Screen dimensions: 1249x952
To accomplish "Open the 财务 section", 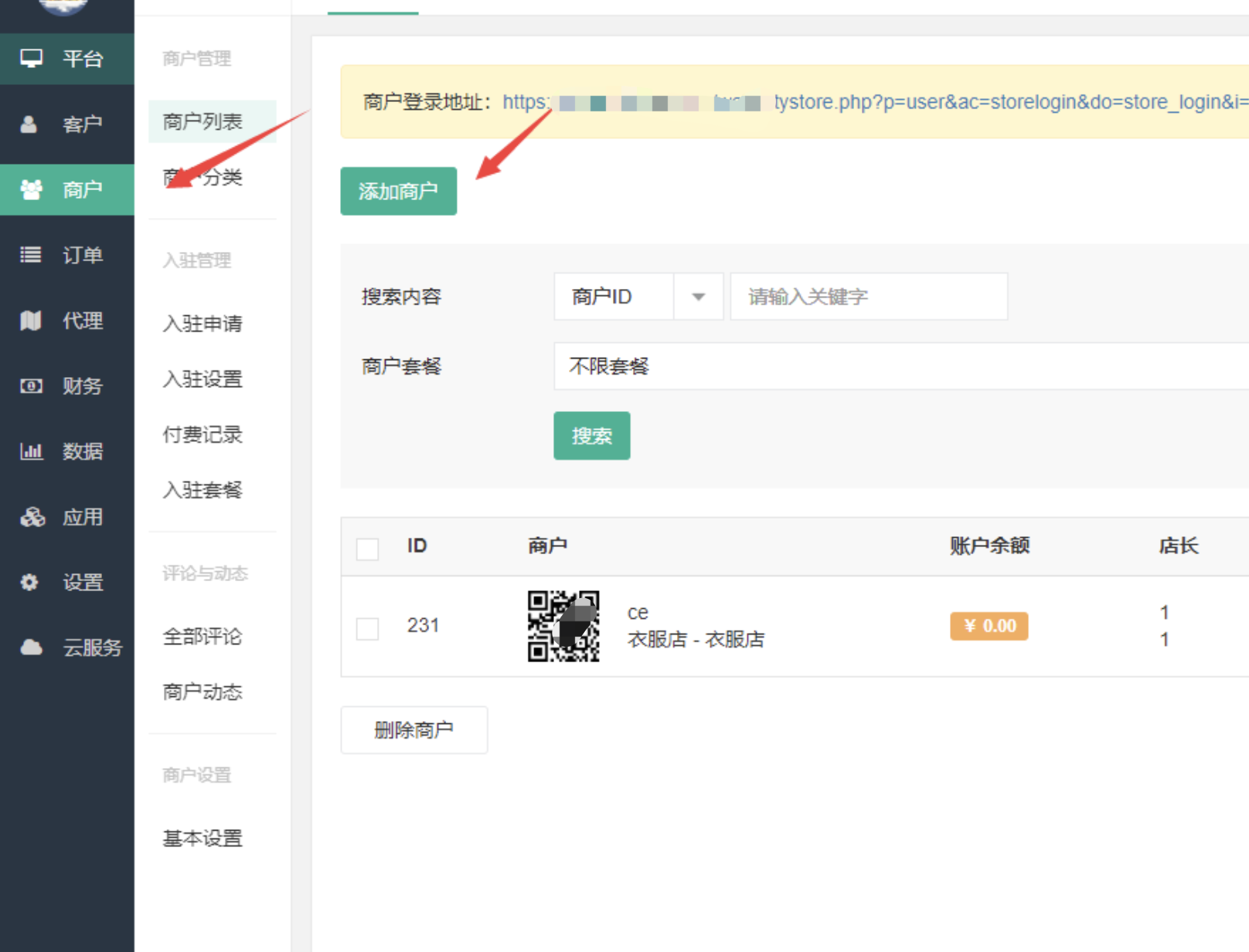I will (67, 386).
